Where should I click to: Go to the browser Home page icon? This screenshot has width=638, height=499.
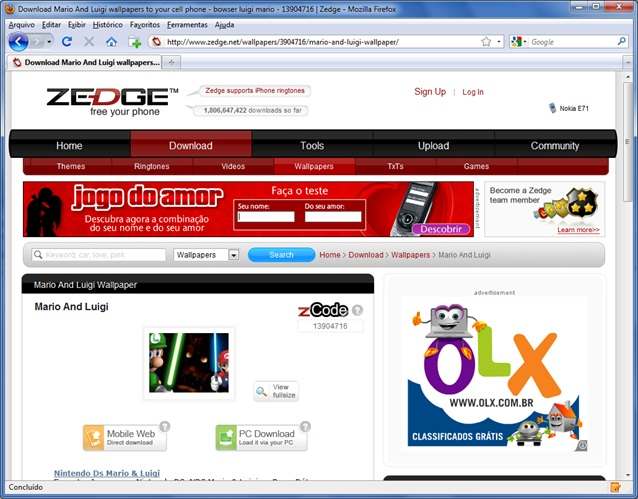[x=111, y=42]
